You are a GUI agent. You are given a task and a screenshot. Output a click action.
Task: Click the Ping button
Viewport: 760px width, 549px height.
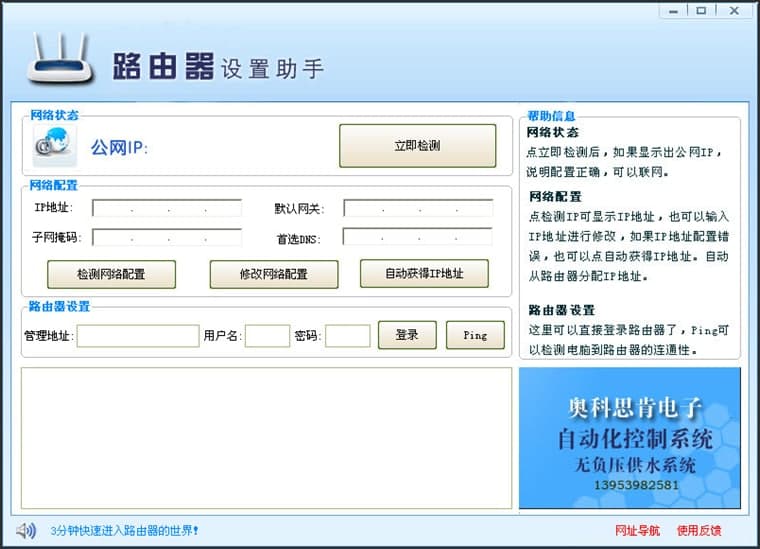475,335
